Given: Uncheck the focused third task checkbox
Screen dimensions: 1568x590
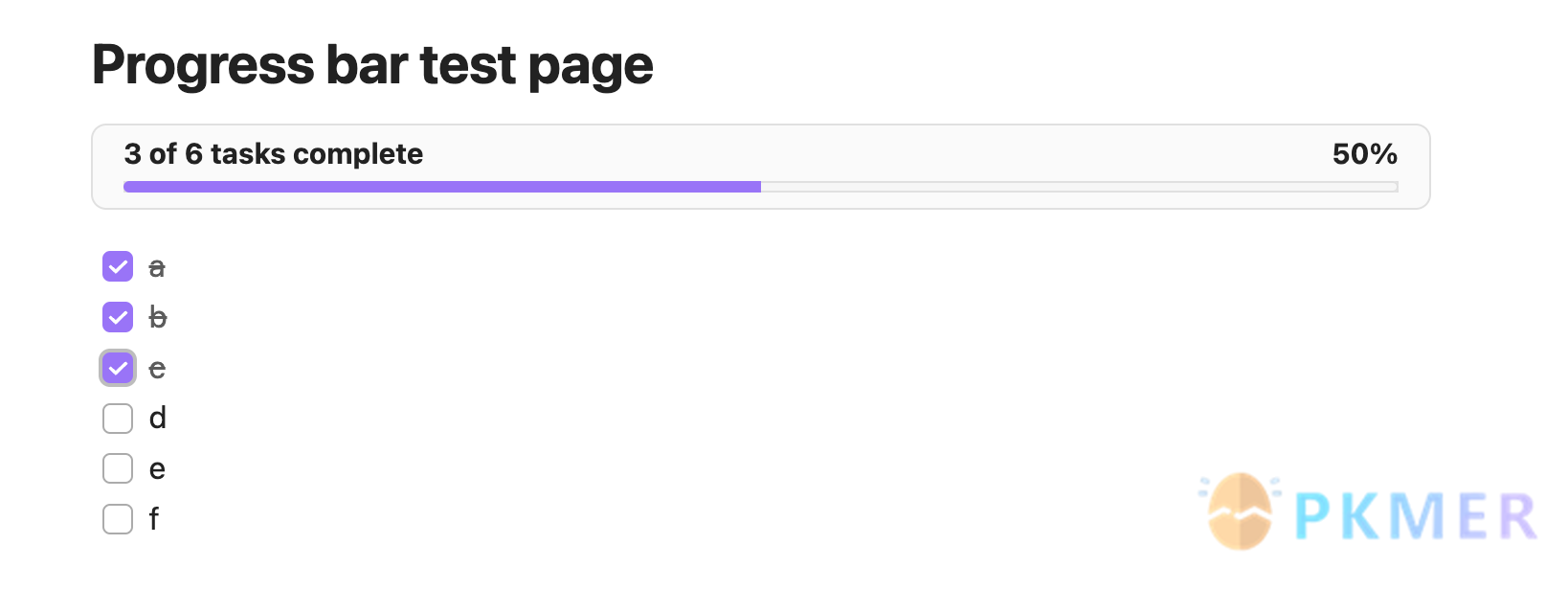Looking at the screenshot, I should pyautogui.click(x=118, y=368).
